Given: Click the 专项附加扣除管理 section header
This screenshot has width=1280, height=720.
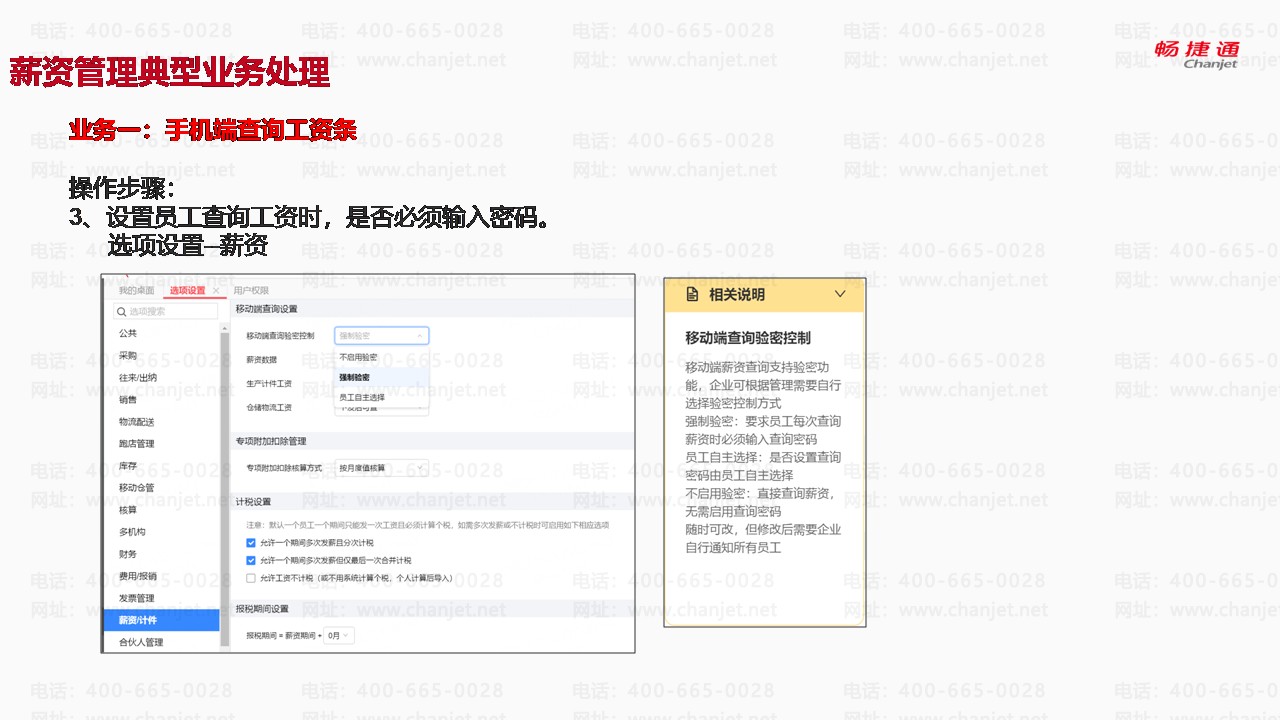Looking at the screenshot, I should [271, 441].
